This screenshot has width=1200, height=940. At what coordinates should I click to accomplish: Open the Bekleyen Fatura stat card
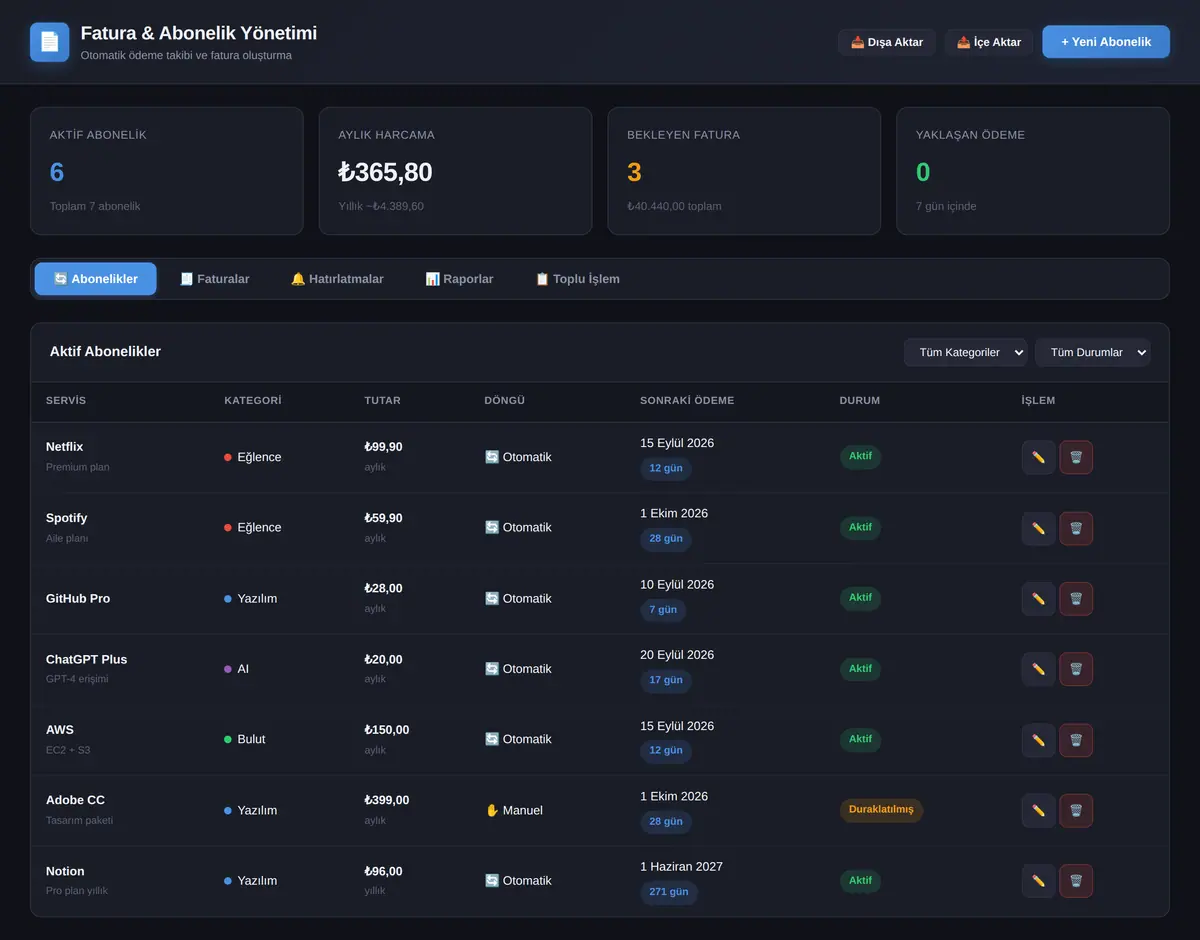[x=744, y=171]
